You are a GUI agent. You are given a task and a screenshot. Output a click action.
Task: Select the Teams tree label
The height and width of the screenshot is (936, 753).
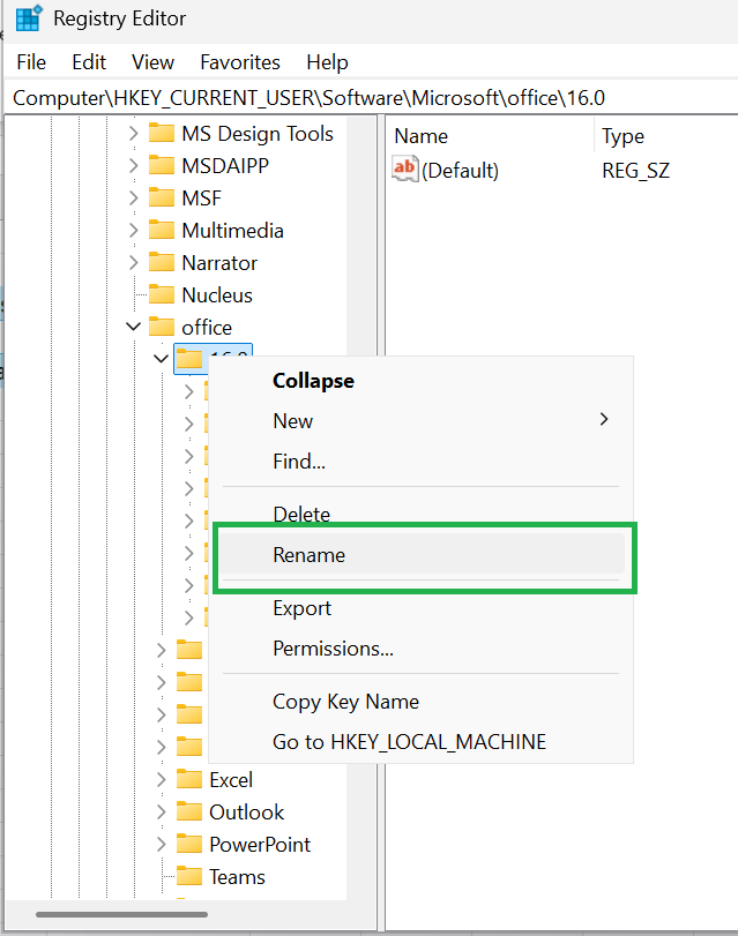click(x=236, y=876)
